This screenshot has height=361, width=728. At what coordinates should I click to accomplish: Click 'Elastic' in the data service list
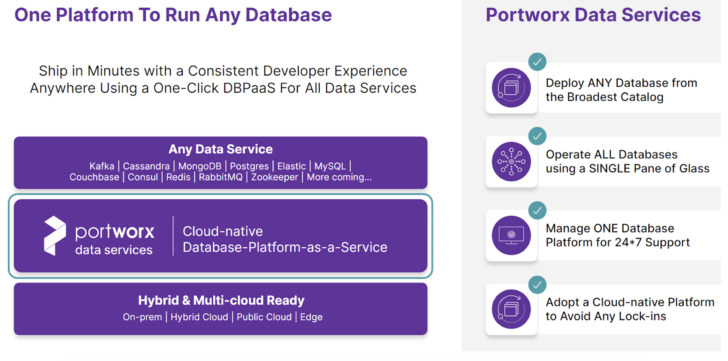coord(292,166)
